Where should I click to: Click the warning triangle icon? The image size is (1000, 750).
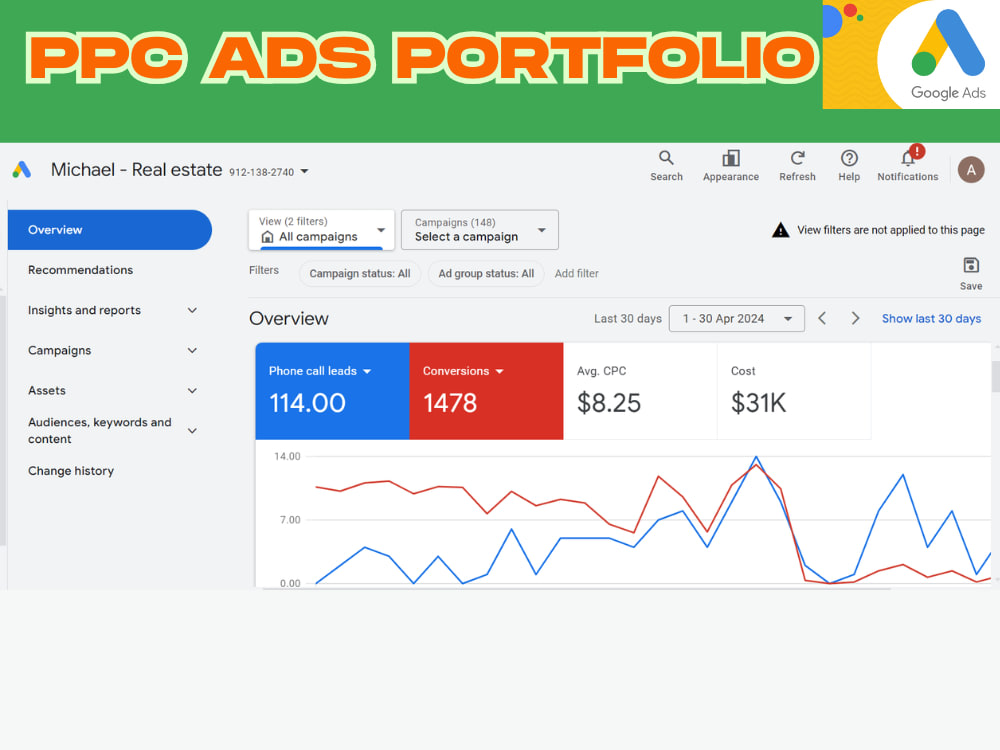[780, 230]
